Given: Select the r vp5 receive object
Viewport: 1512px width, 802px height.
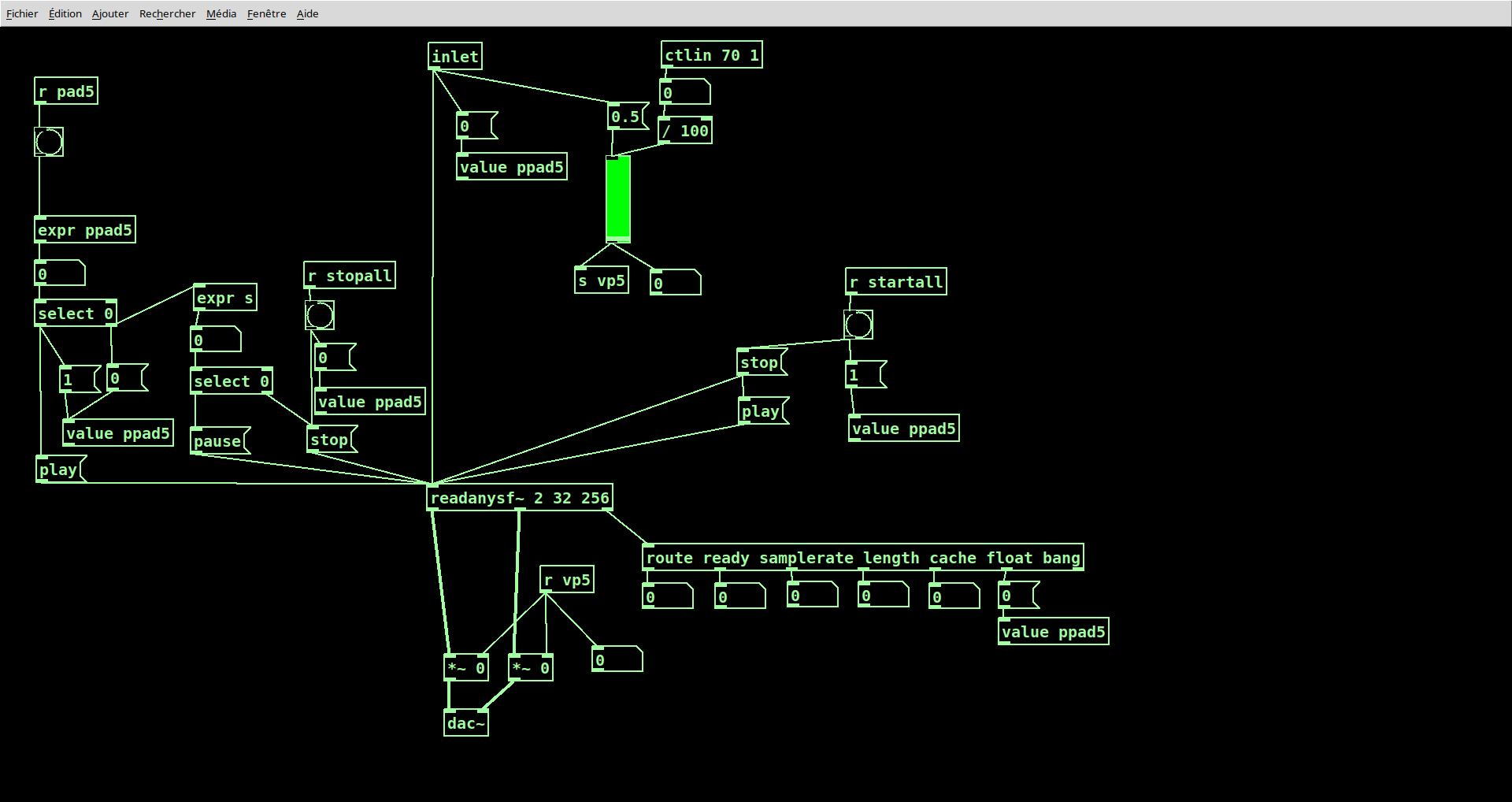Looking at the screenshot, I should (x=567, y=580).
